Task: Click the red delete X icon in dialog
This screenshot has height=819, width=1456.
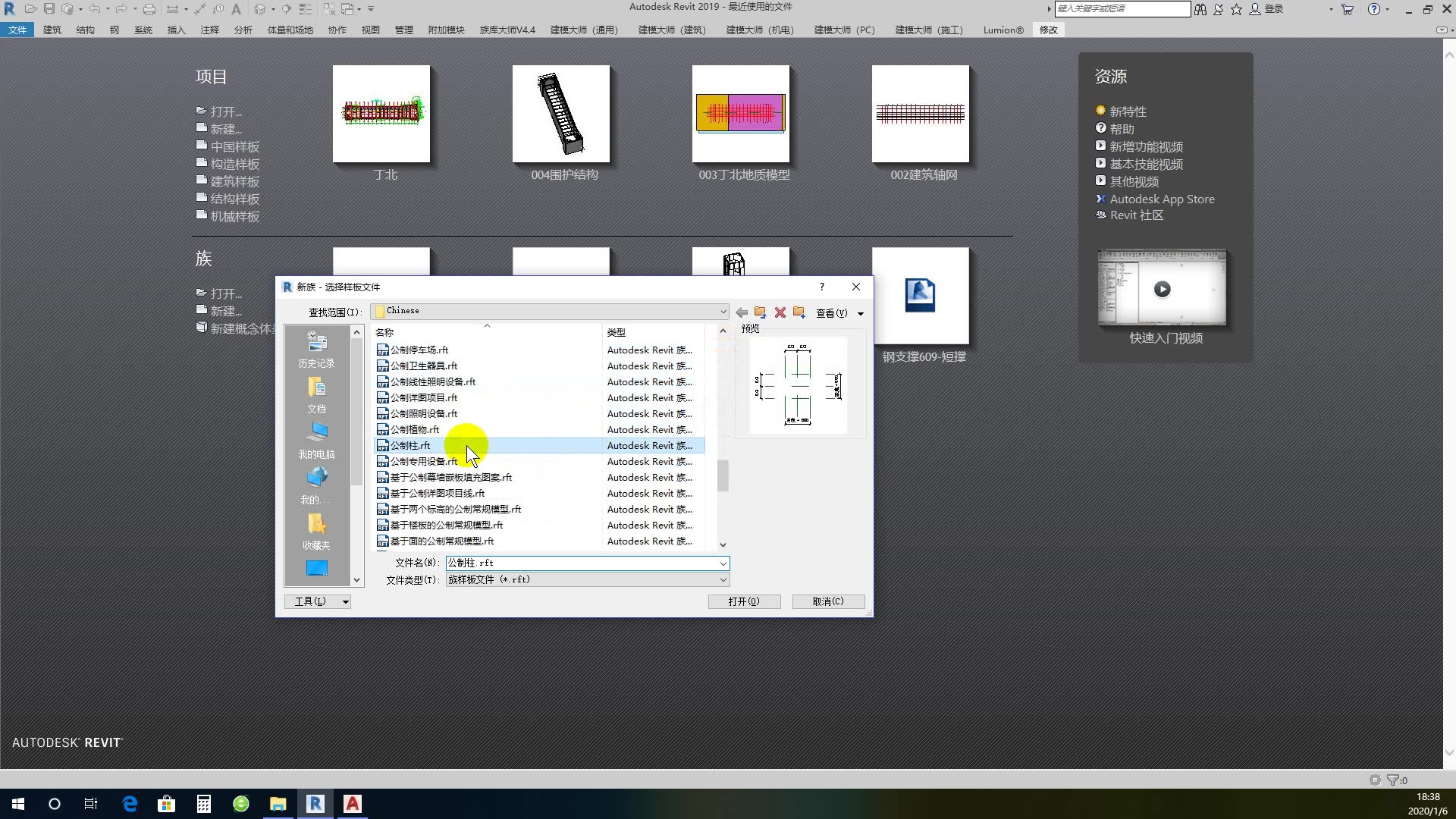Action: [780, 312]
